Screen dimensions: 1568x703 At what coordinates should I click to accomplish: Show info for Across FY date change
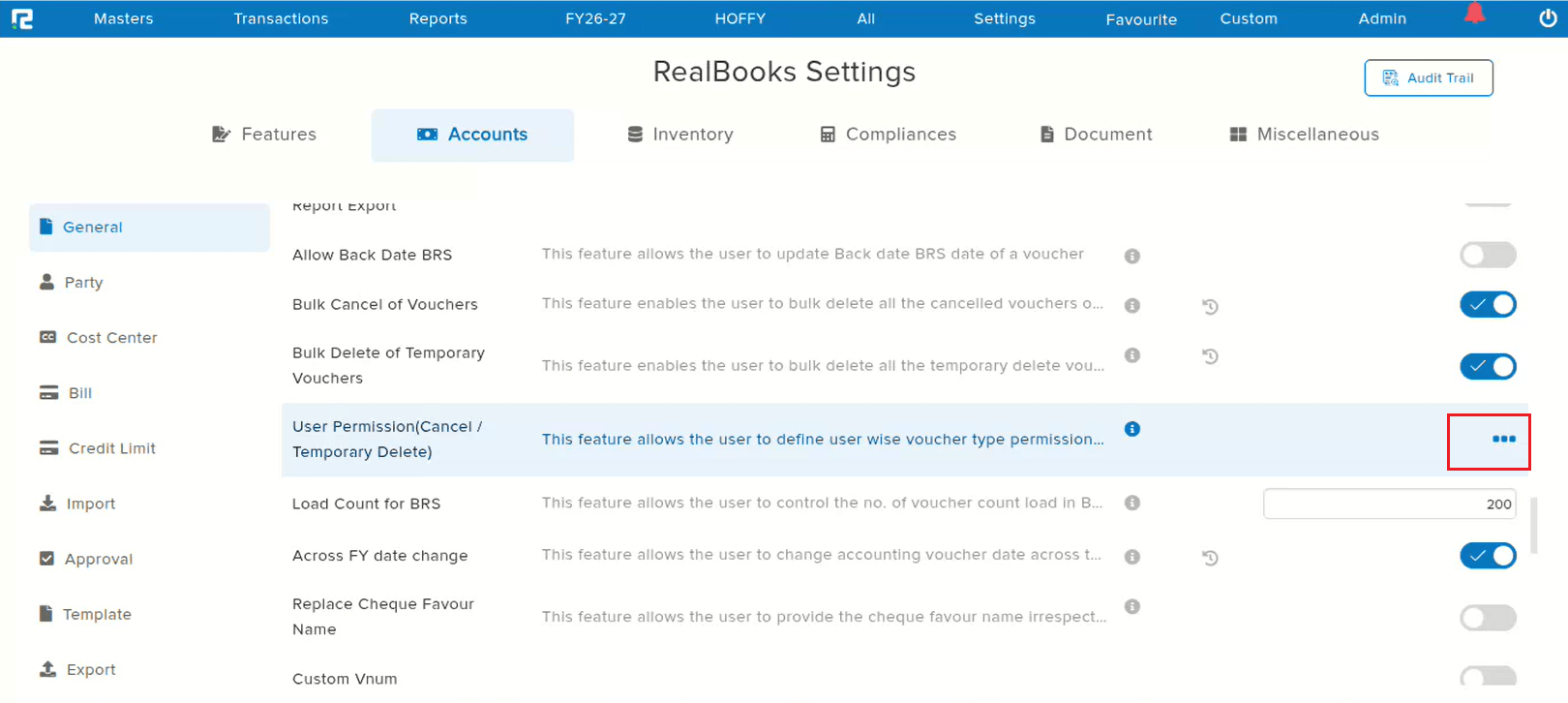[1131, 557]
